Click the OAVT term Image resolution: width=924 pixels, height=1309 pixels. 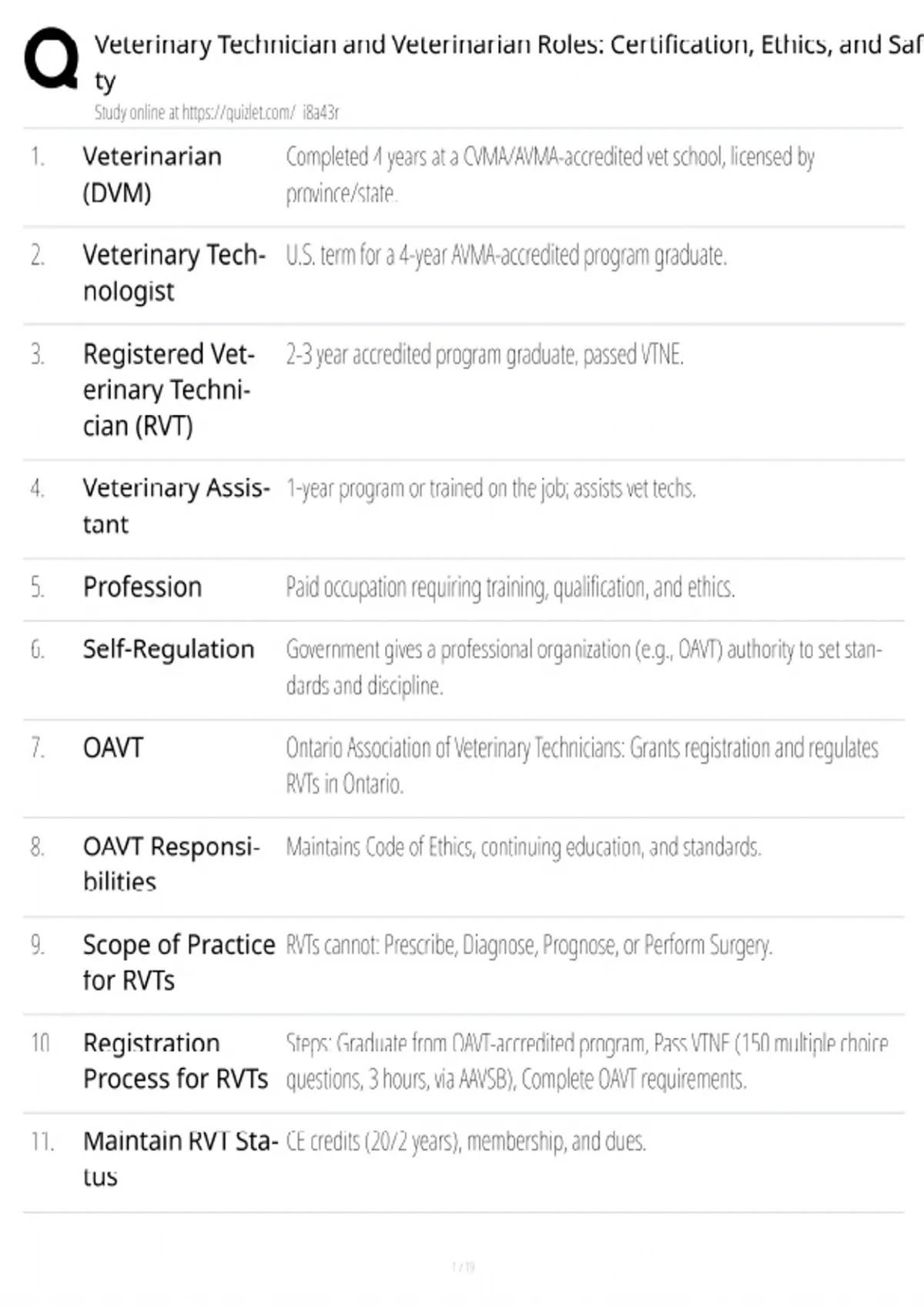[x=113, y=748]
